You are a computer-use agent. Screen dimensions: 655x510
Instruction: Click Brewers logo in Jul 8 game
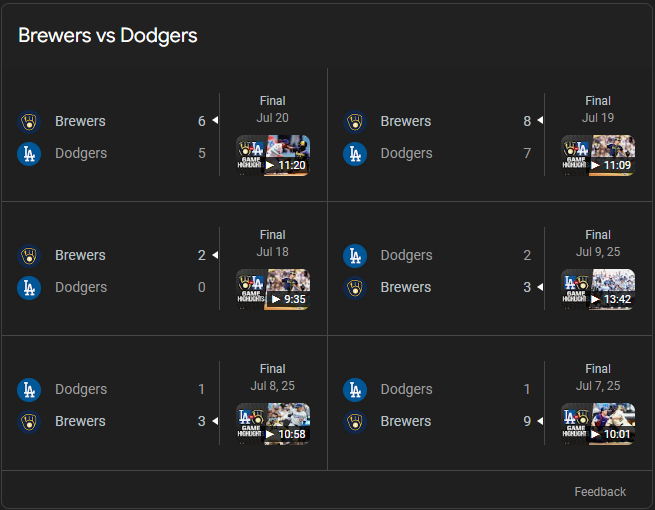29,422
